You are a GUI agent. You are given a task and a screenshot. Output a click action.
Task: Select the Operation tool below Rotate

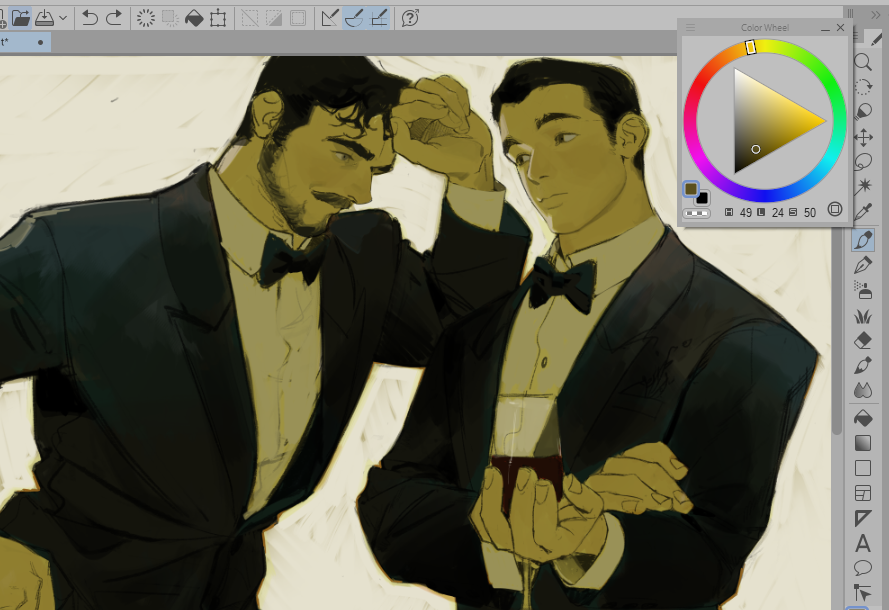pos(863,112)
